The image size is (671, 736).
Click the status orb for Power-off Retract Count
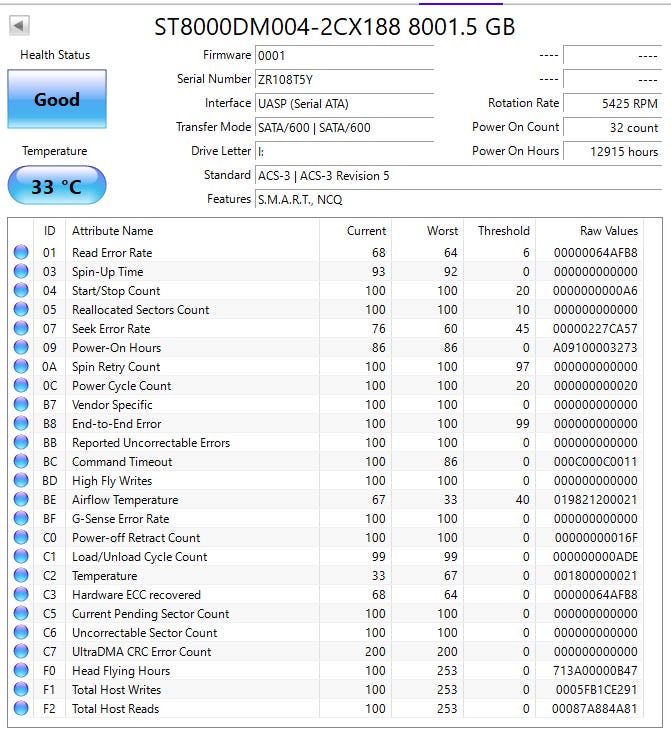[x=21, y=537]
